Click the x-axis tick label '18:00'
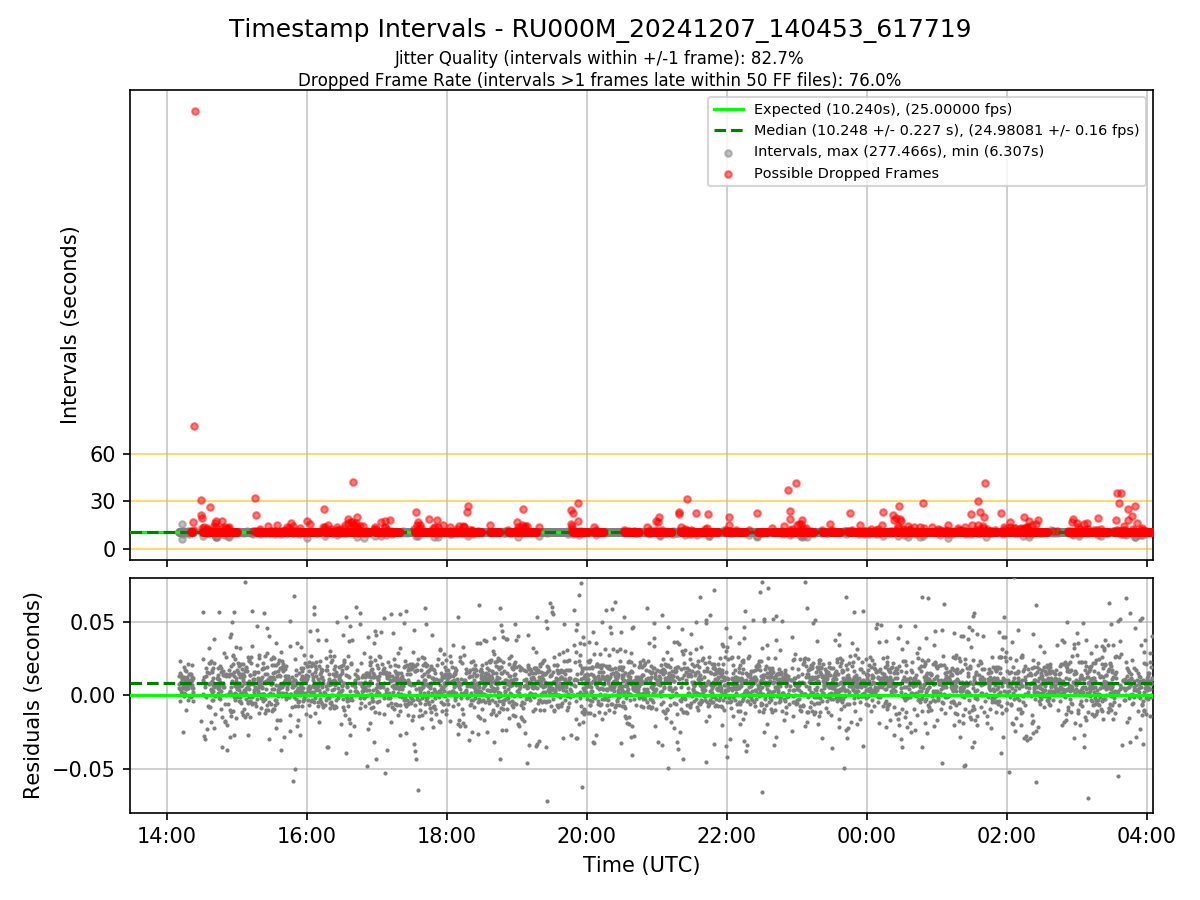Image resolution: width=1200 pixels, height=900 pixels. coord(446,834)
